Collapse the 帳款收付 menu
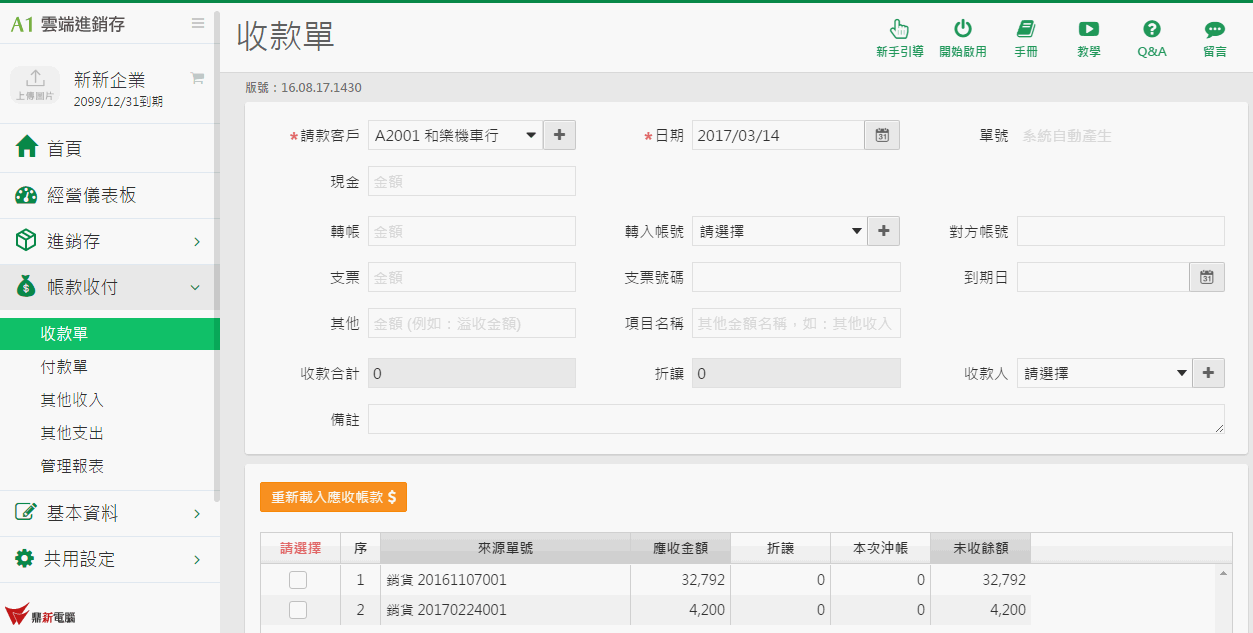This screenshot has width=1253, height=633. point(109,287)
